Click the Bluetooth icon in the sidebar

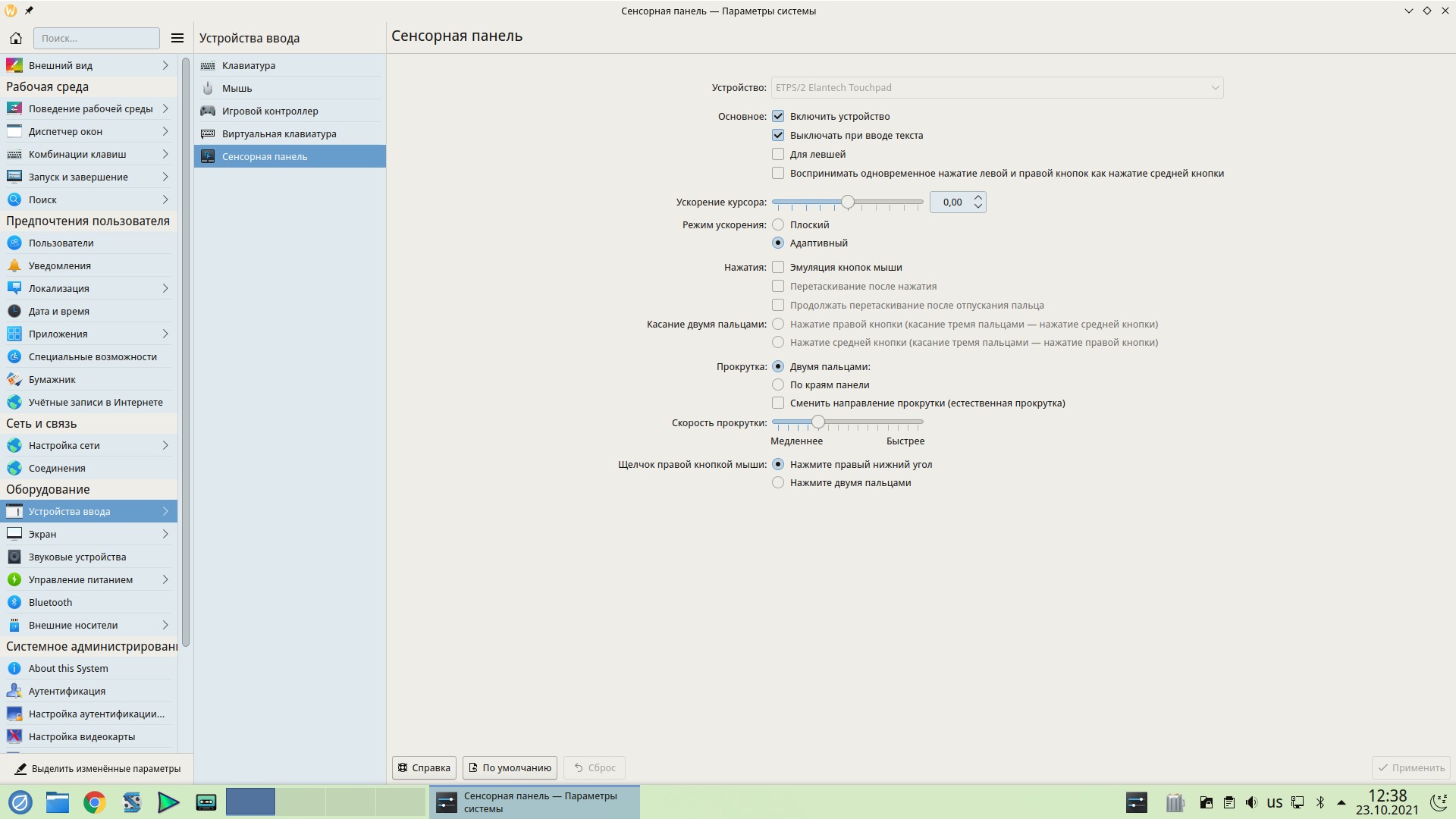[14, 602]
